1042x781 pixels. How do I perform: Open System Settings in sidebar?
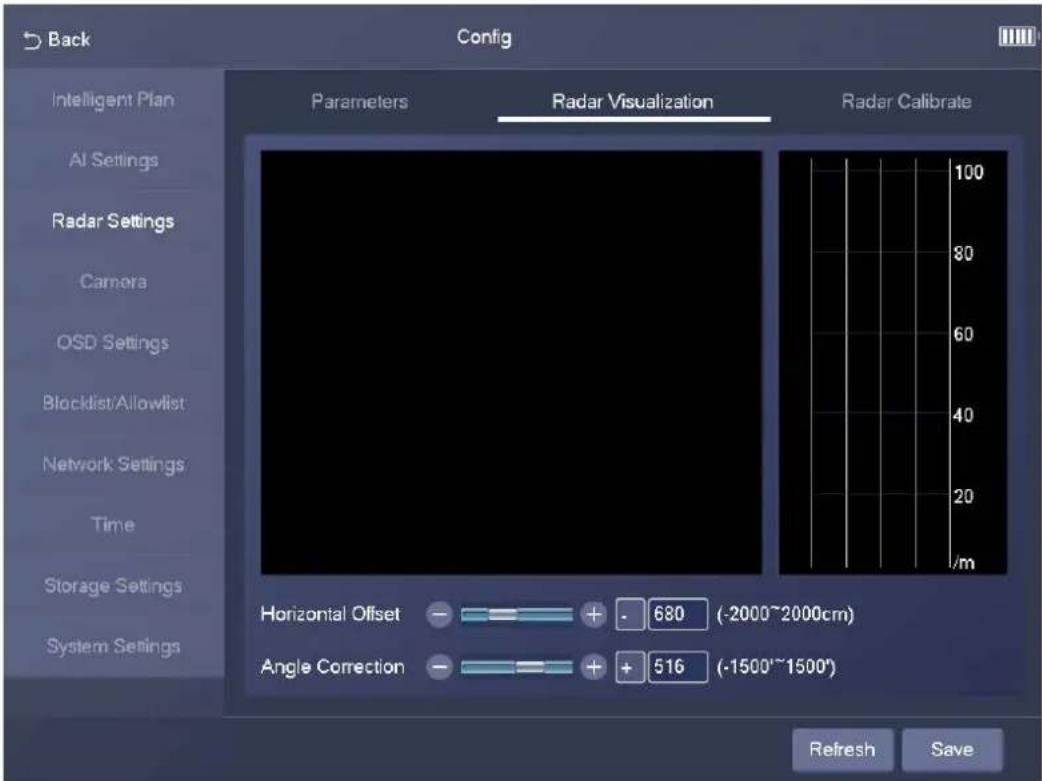pos(113,646)
